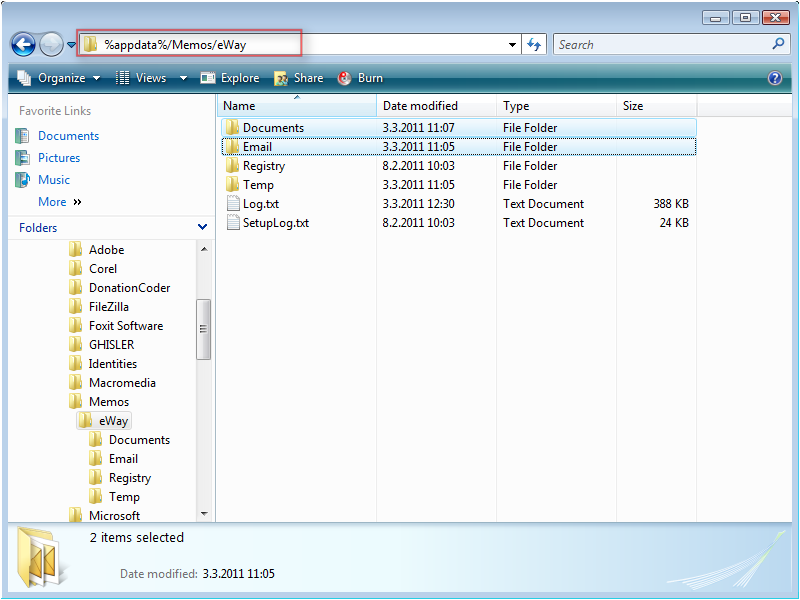800x600 pixels.
Task: Select Documents under eWay in tree
Action: click(139, 440)
